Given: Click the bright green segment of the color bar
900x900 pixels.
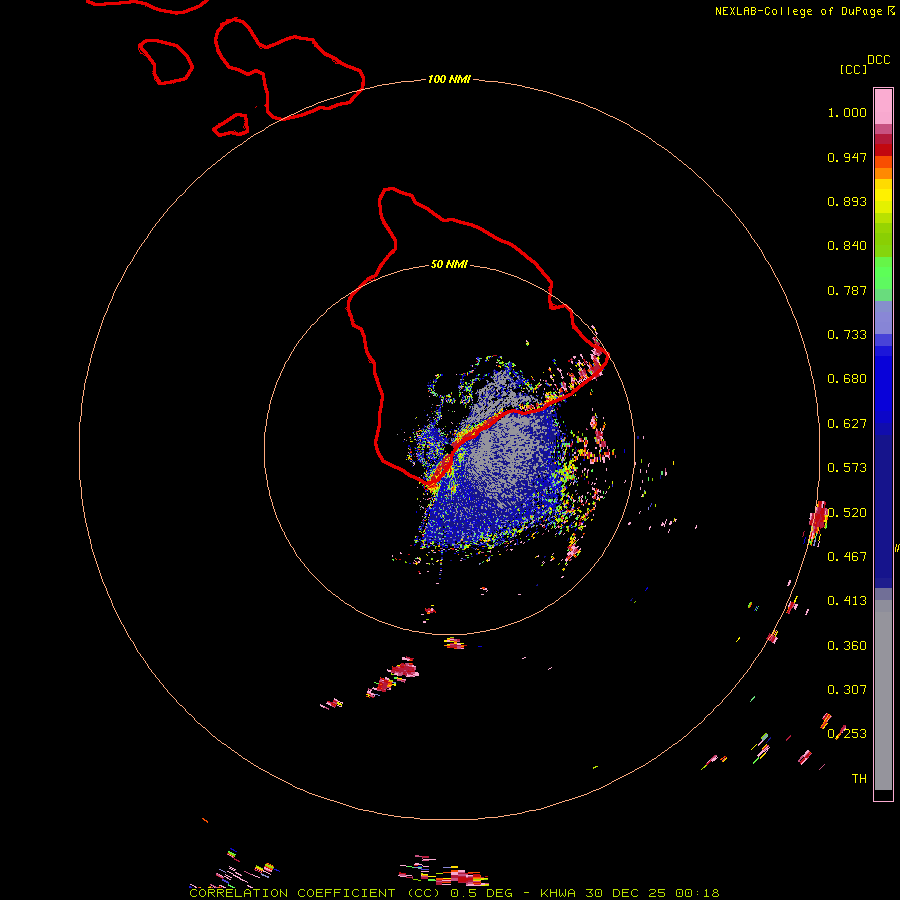Looking at the screenshot, I should coord(883,273).
